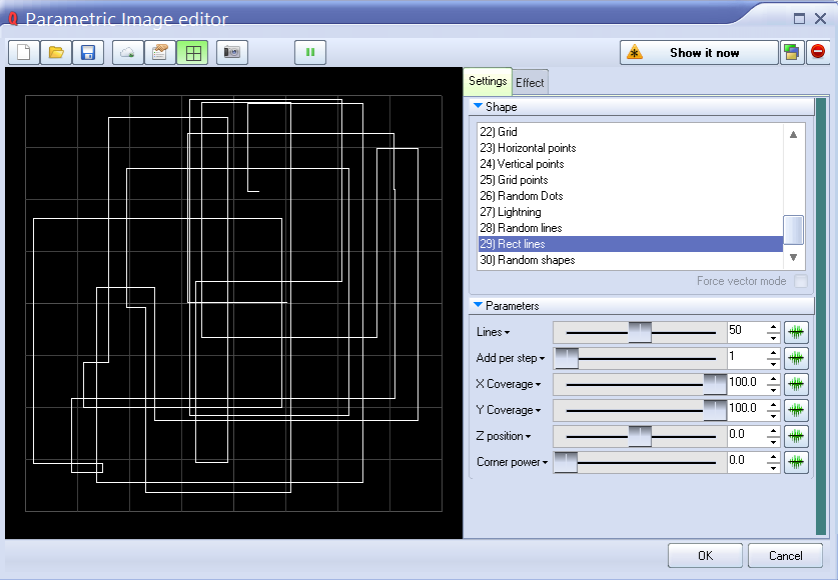This screenshot has width=838, height=580.
Task: Click the red stop icon near Show it now
Action: (820, 52)
